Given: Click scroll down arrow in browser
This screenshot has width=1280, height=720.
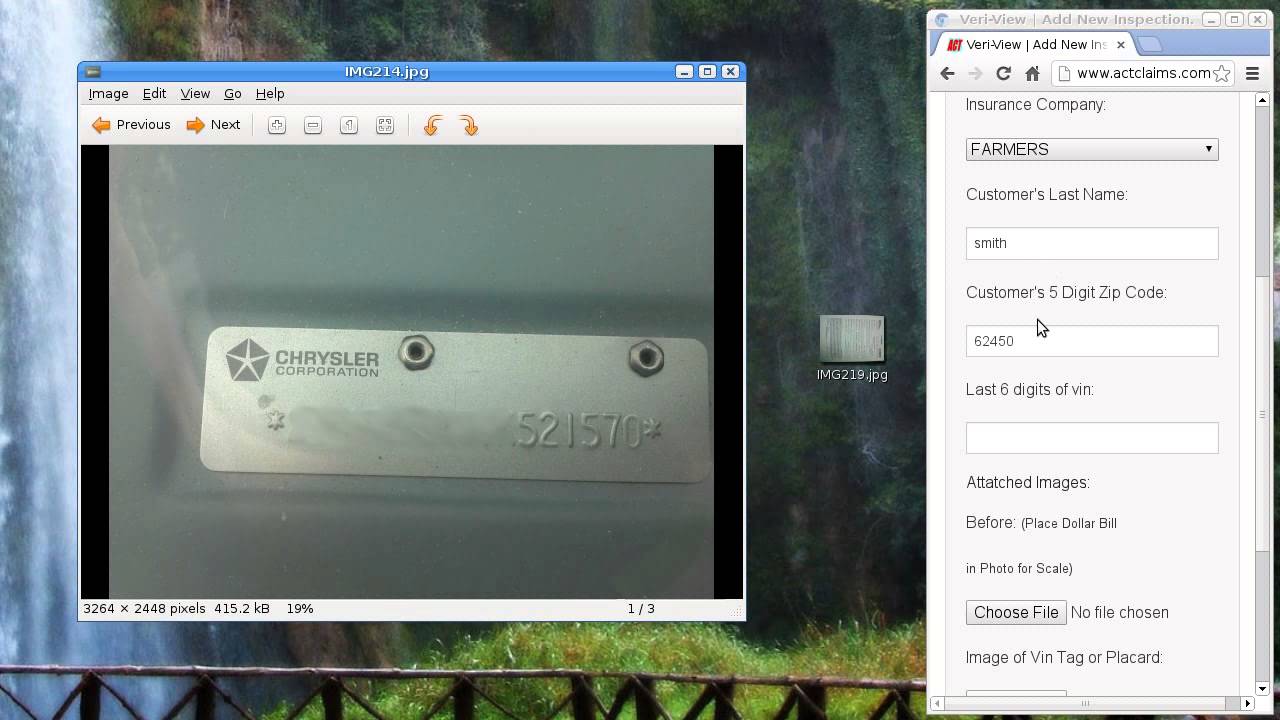Looking at the screenshot, I should click(1262, 688).
